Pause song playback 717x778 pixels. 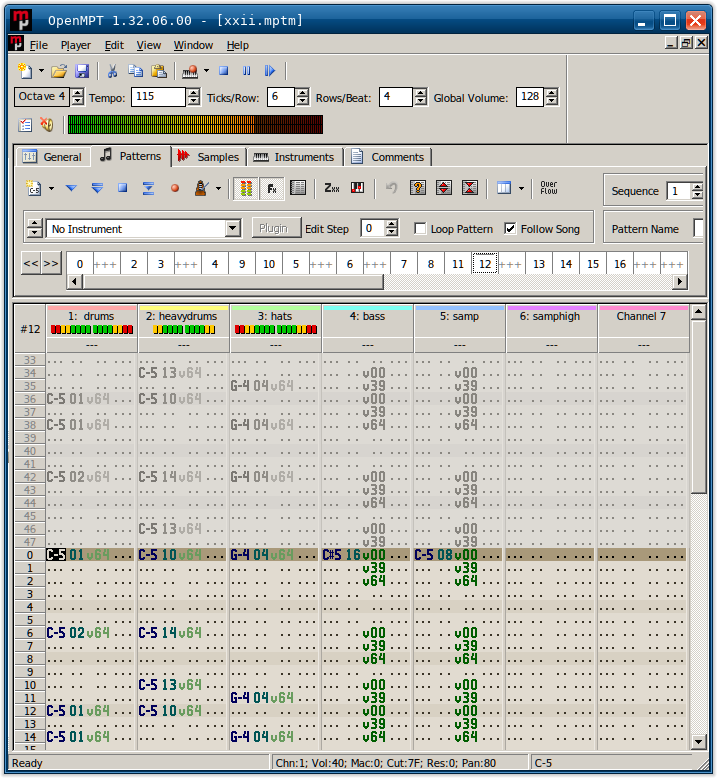(x=246, y=71)
